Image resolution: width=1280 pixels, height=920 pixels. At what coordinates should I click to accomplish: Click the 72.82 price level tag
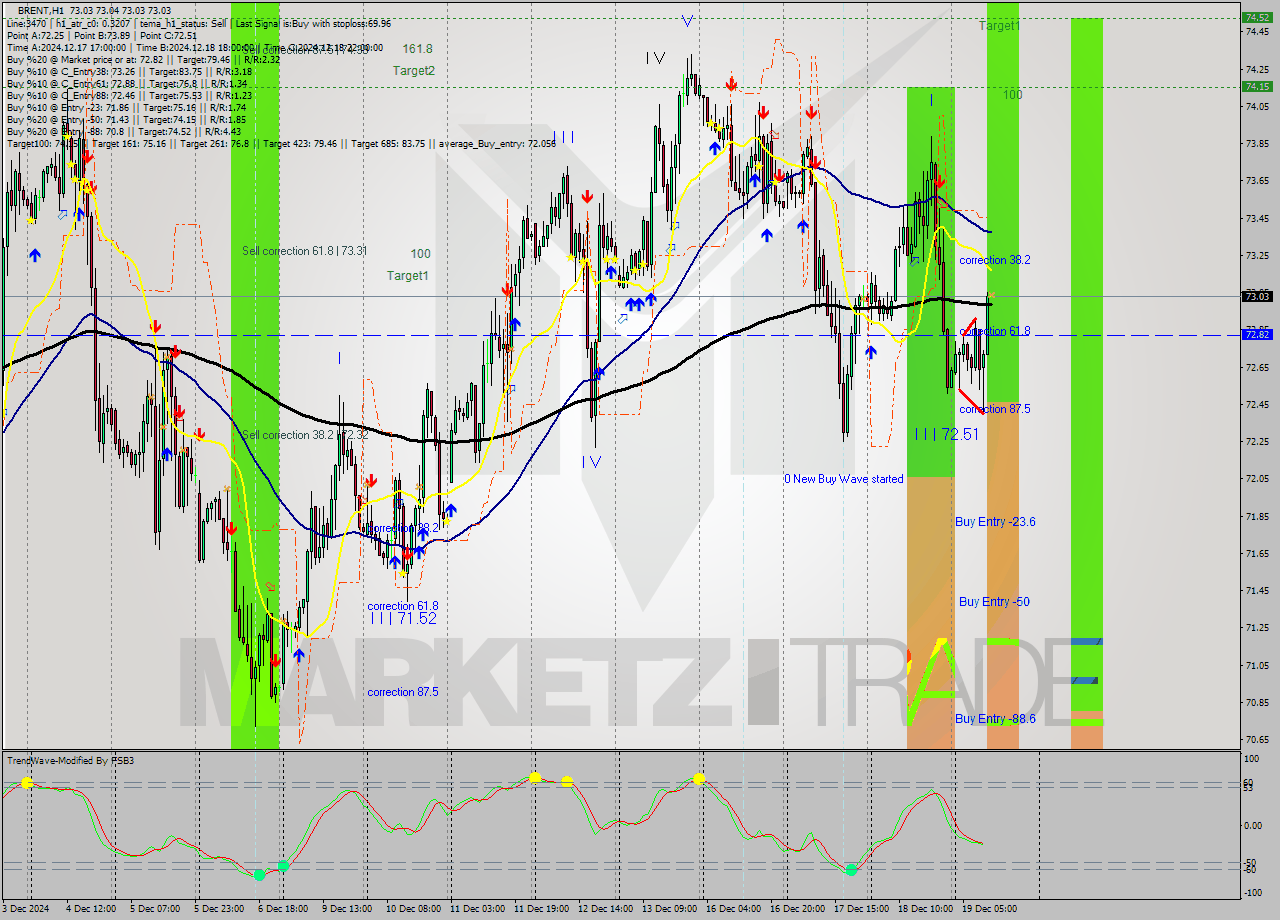pos(1256,334)
